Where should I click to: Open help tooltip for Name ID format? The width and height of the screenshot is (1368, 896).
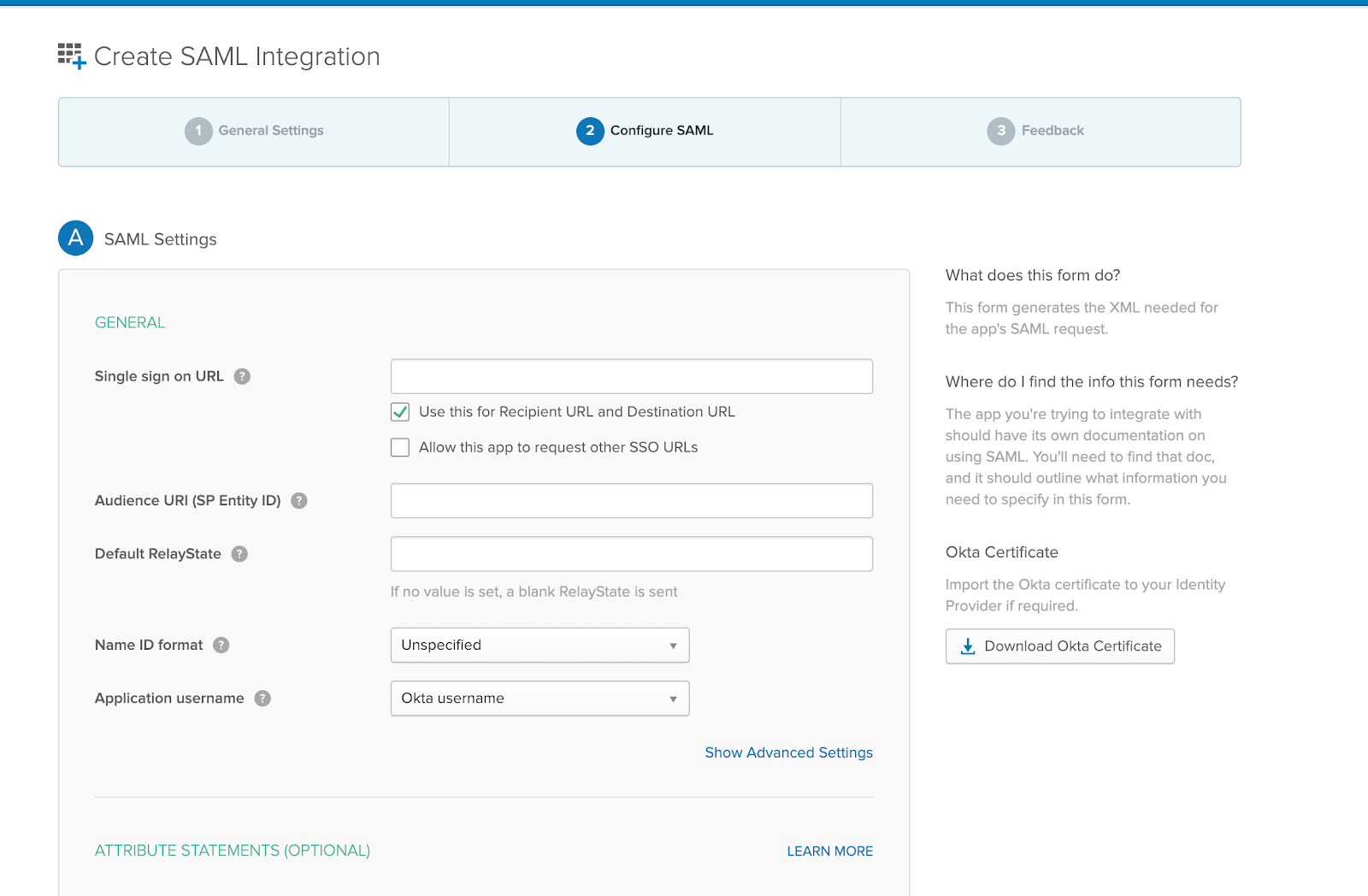(x=221, y=645)
